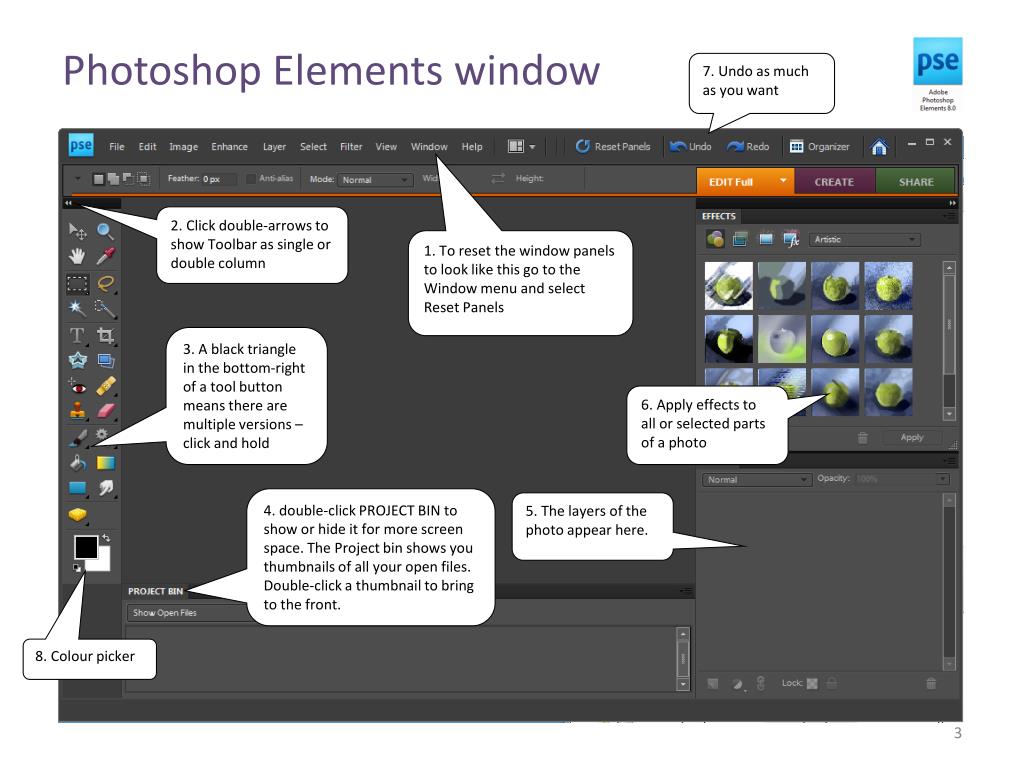
Task: Expand the EDIT Full mode dropdown arrow
Action: click(782, 180)
